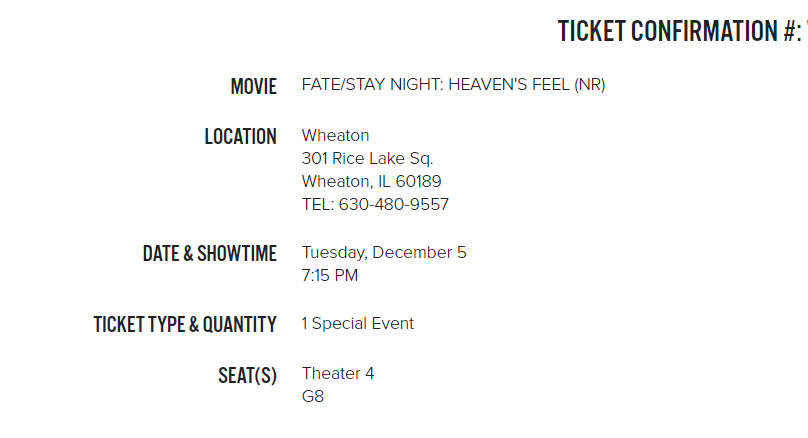Click the Ticket Confirmation # heading
The image size is (808, 438).
click(x=683, y=31)
